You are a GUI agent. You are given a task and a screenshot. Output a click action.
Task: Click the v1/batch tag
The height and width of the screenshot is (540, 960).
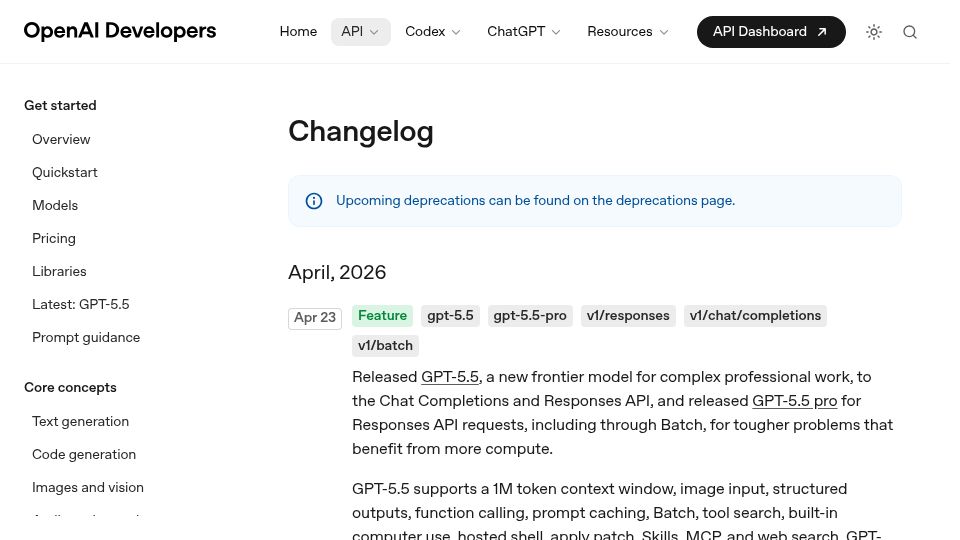(385, 346)
